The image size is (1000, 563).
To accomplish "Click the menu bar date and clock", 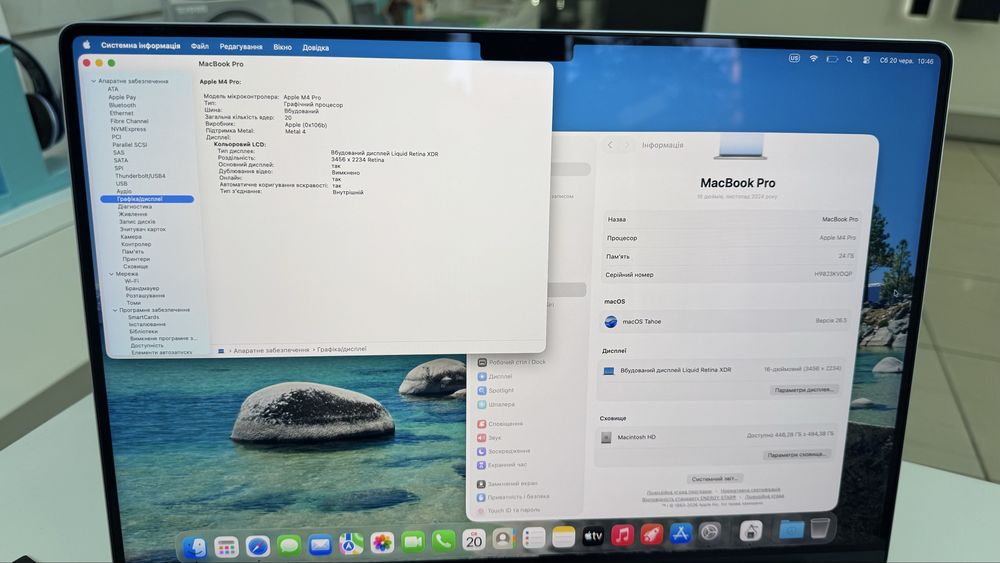I will (907, 61).
